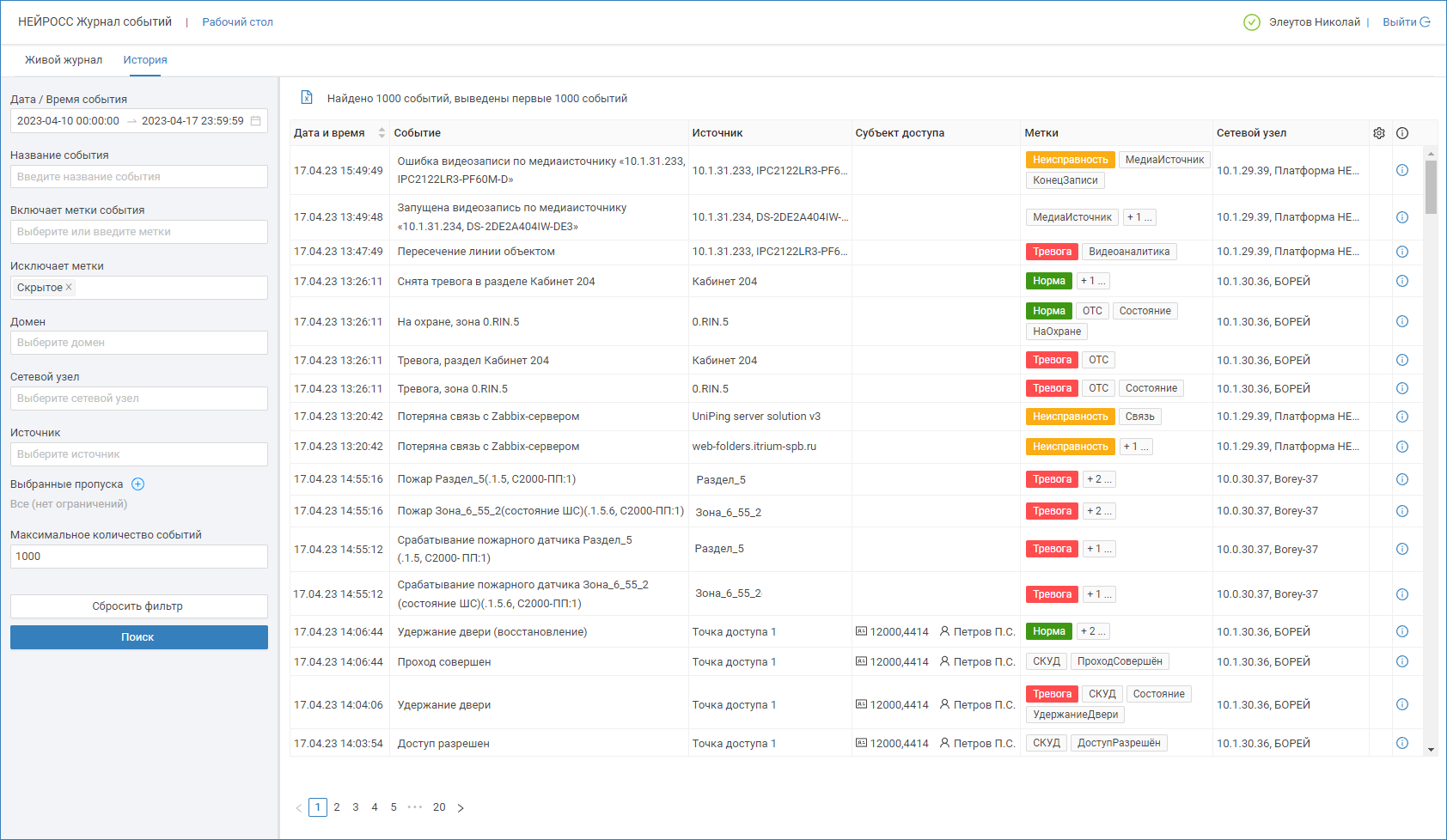Click the status check icon near username

click(x=1252, y=22)
